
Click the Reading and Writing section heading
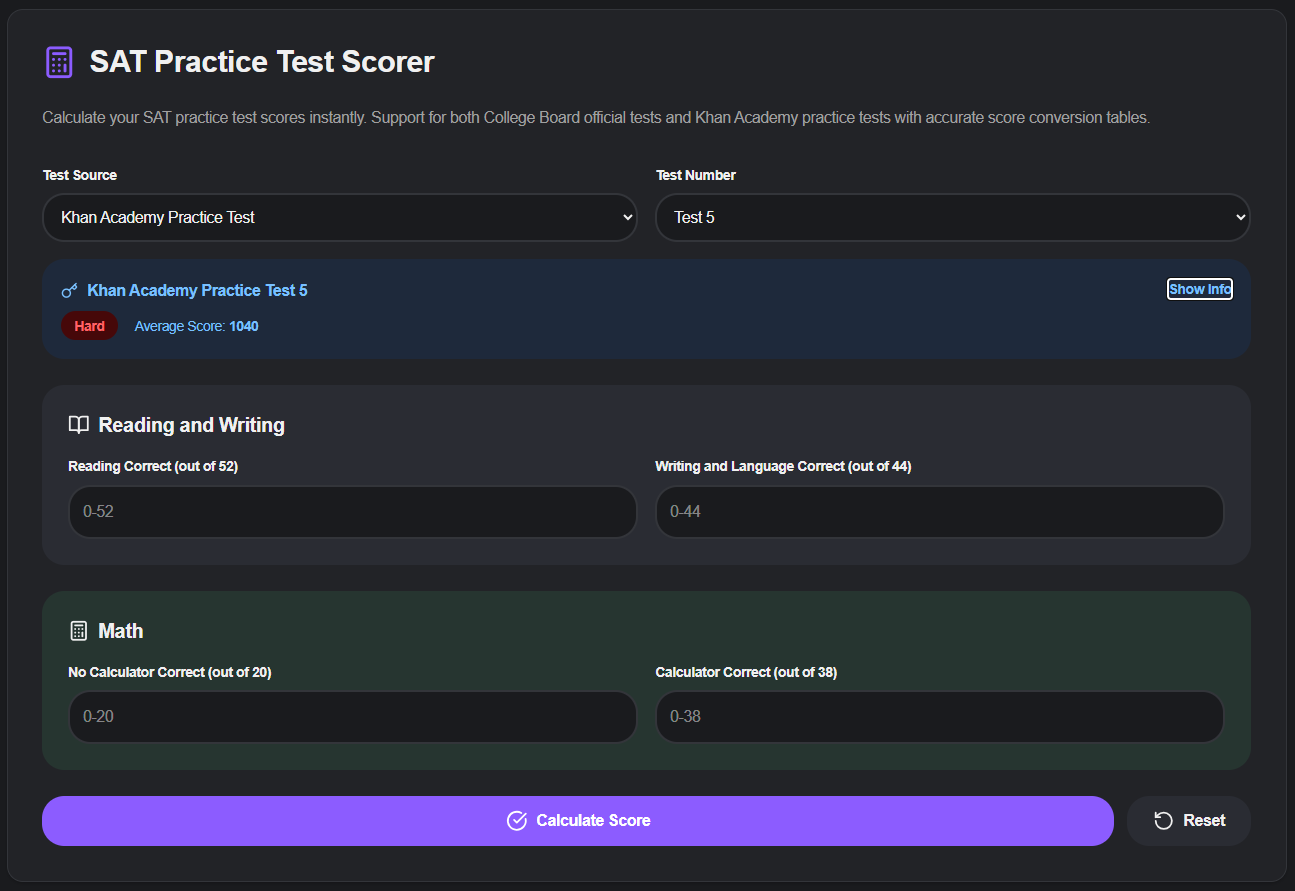pyautogui.click(x=191, y=425)
